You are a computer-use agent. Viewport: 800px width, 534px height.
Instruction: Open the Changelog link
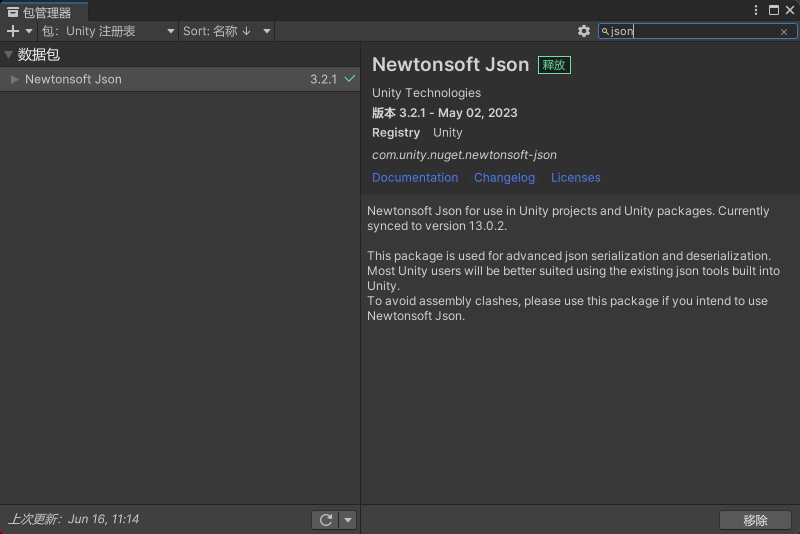[x=504, y=177]
